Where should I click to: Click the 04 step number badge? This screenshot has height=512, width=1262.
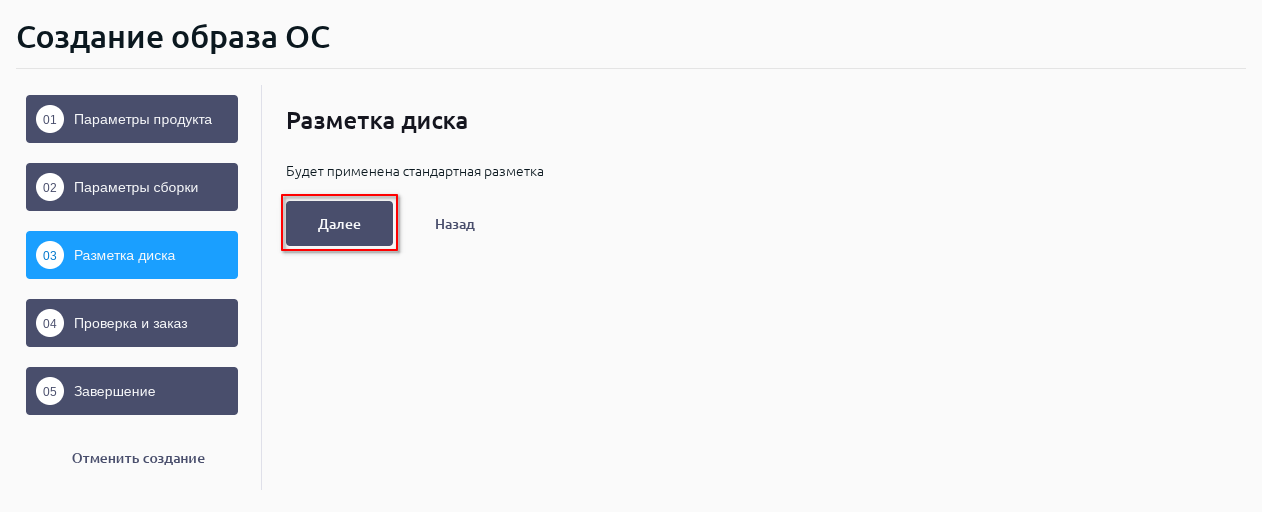[x=49, y=323]
